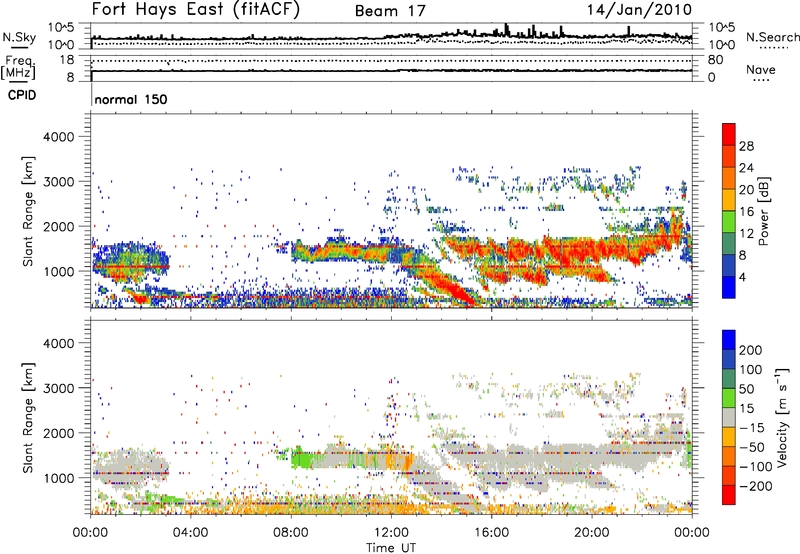Click the 'N.Sky' legend label
800x554 pixels.
coord(19,37)
